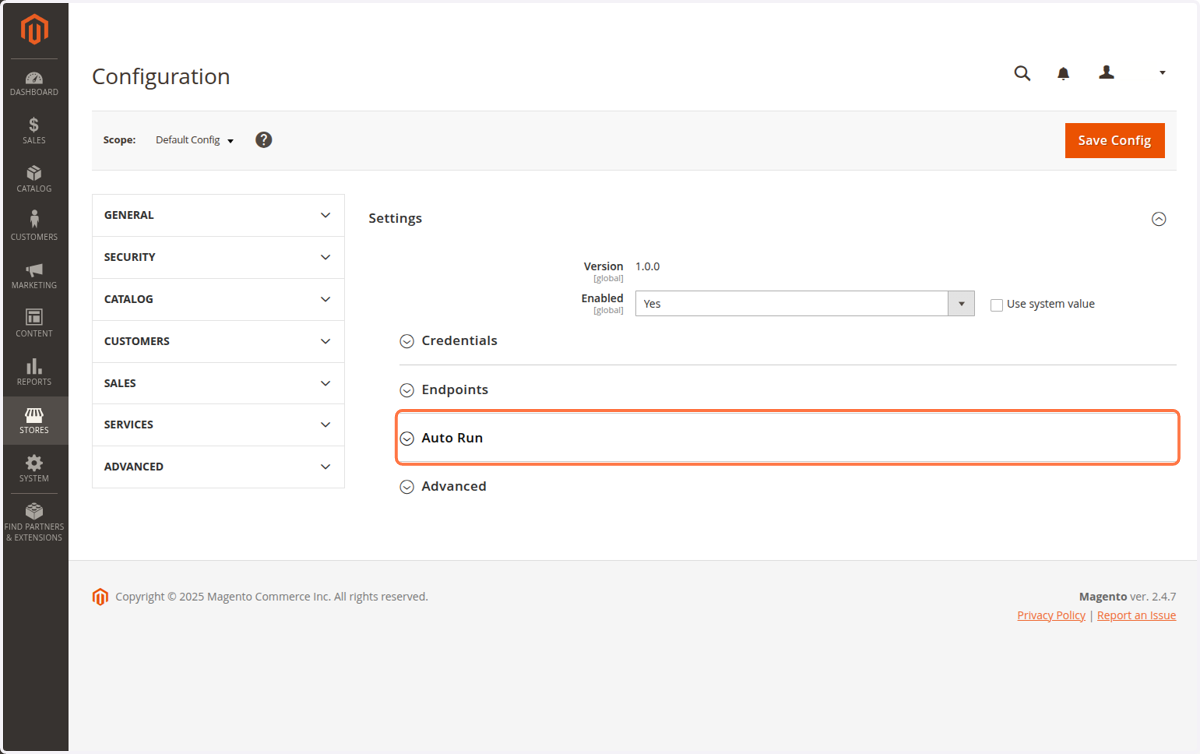Expand the GENERAL config tab

coord(218,215)
